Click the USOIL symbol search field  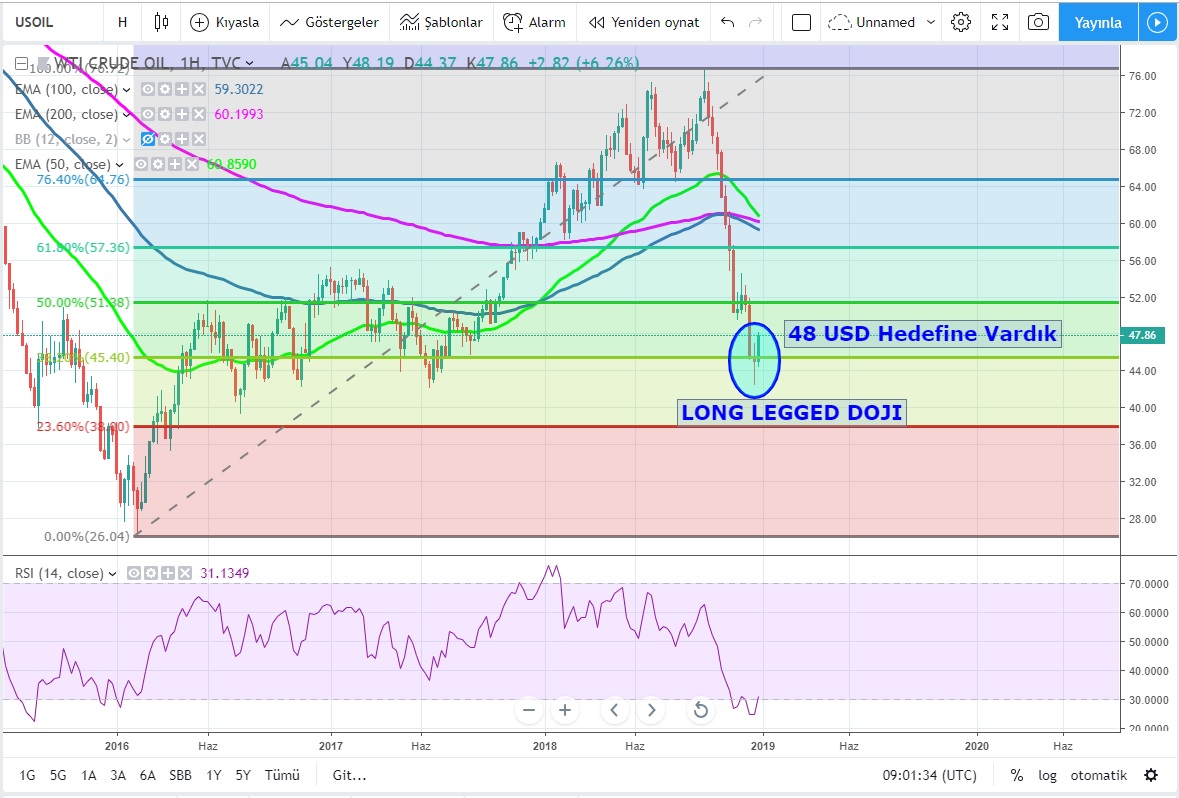[53, 22]
